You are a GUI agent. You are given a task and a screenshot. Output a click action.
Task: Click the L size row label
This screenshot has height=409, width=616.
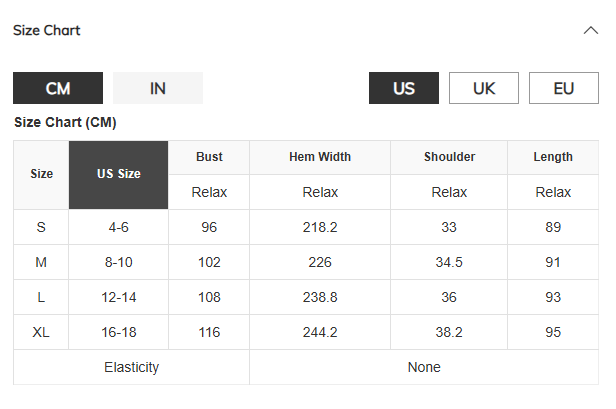click(x=41, y=297)
